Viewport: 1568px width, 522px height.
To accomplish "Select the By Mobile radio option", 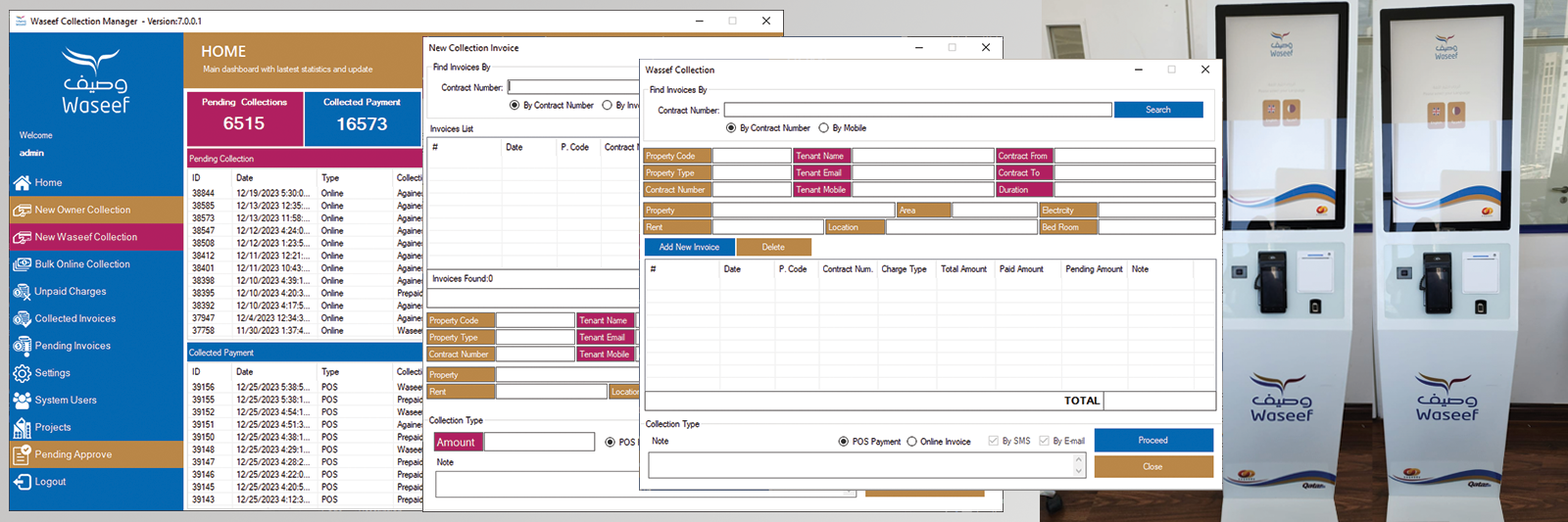I will [823, 128].
